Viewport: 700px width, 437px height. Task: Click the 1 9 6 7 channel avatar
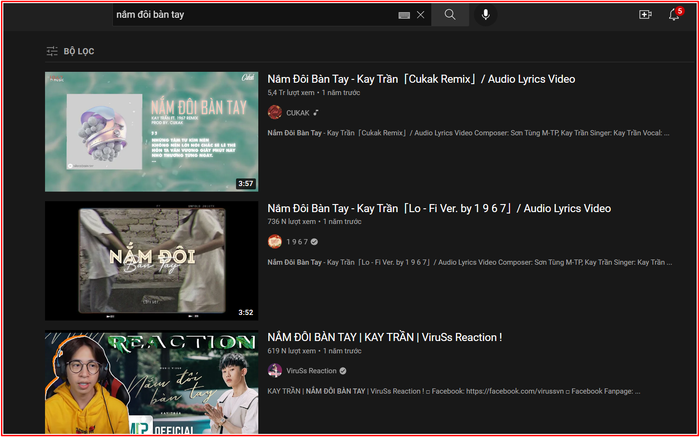click(275, 242)
